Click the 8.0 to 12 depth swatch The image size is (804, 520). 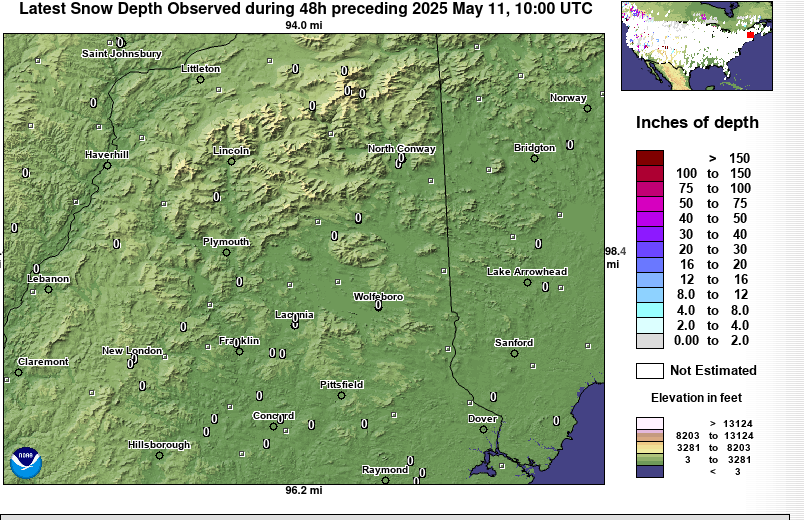650,295
